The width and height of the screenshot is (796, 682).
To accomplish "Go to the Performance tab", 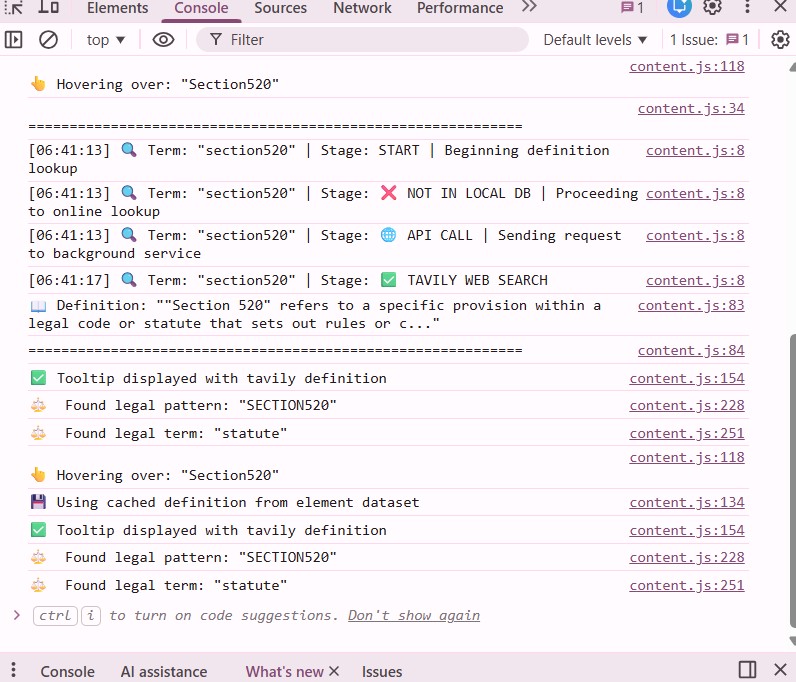I will 460,8.
